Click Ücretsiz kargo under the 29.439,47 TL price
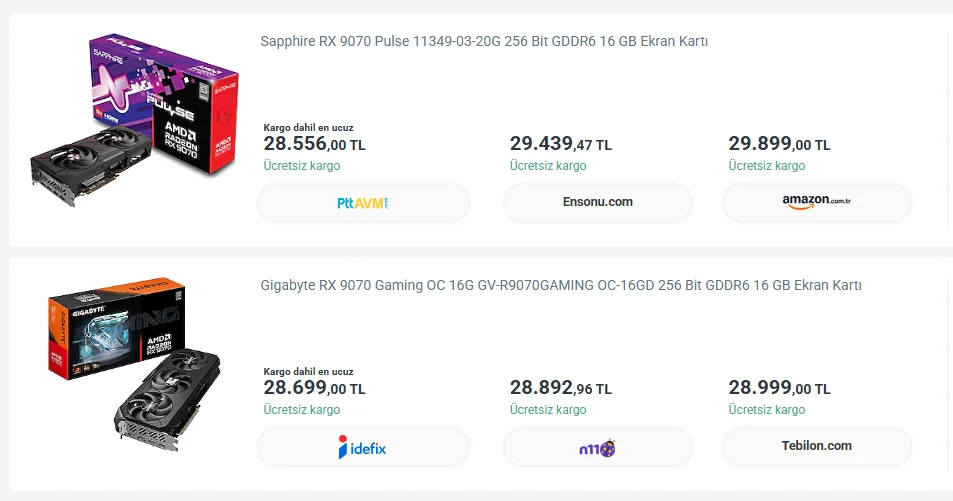Screen dimensions: 953x501 (x=547, y=166)
